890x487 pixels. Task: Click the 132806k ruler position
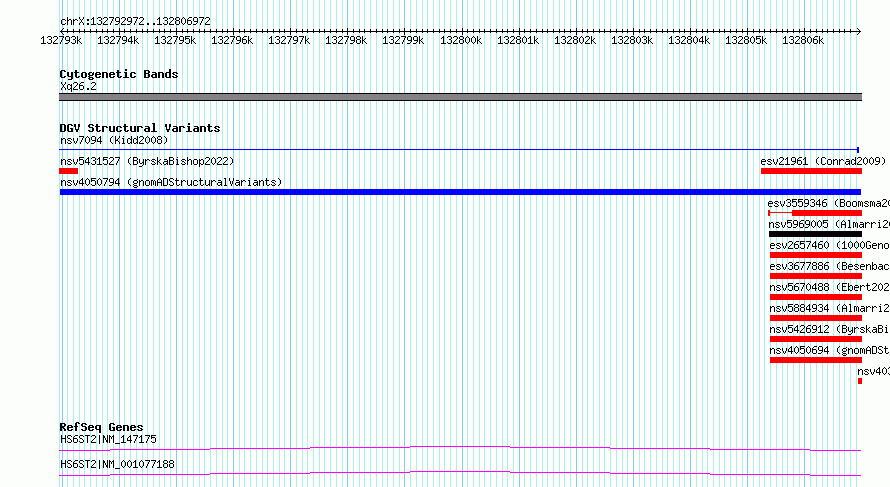point(803,40)
